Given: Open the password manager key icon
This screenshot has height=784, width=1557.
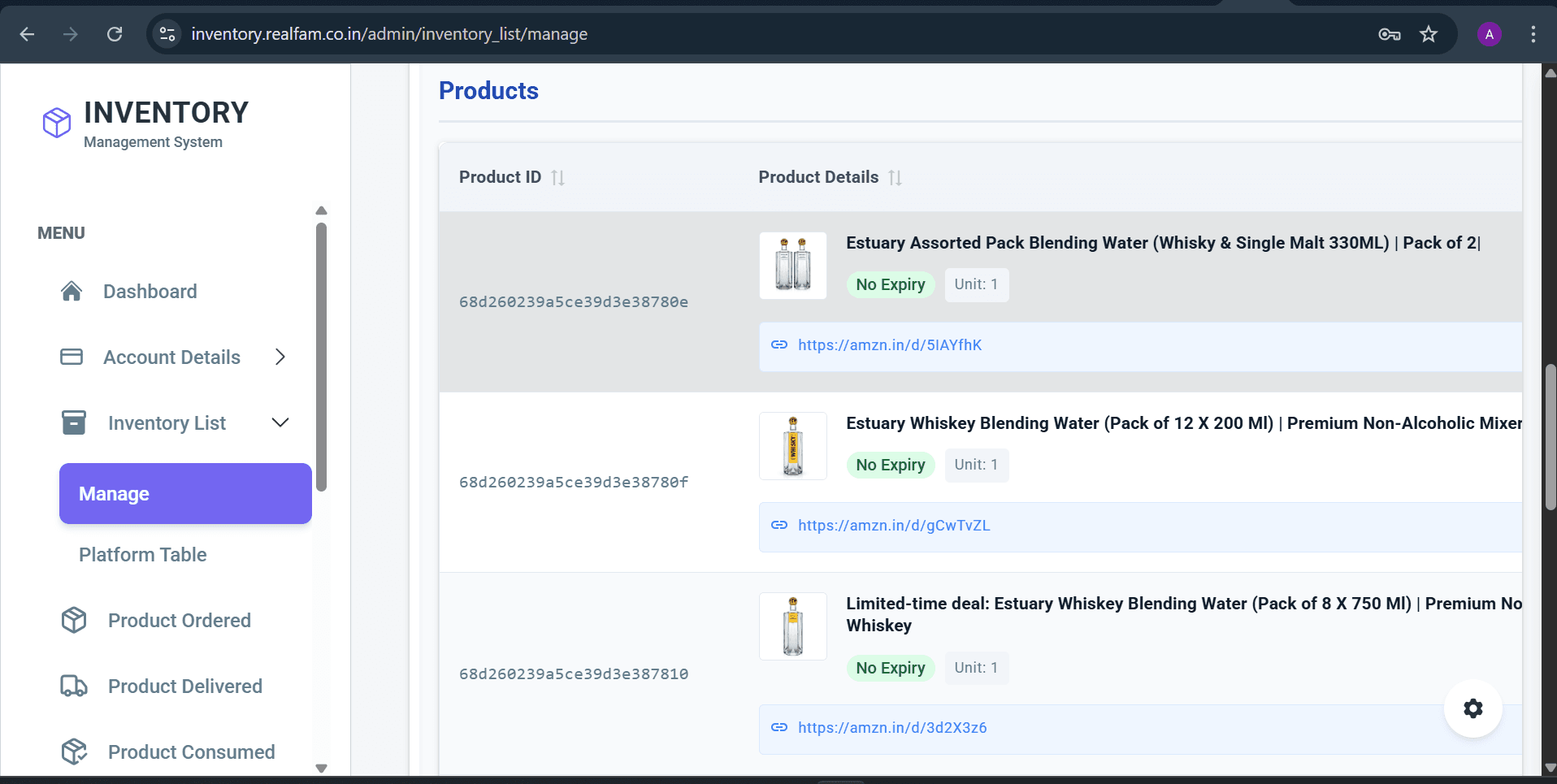Looking at the screenshot, I should tap(1389, 34).
